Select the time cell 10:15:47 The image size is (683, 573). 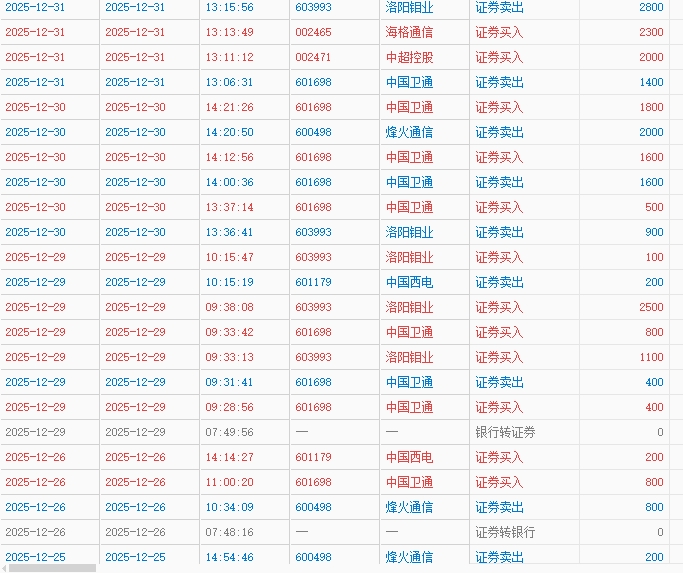pyautogui.click(x=230, y=257)
